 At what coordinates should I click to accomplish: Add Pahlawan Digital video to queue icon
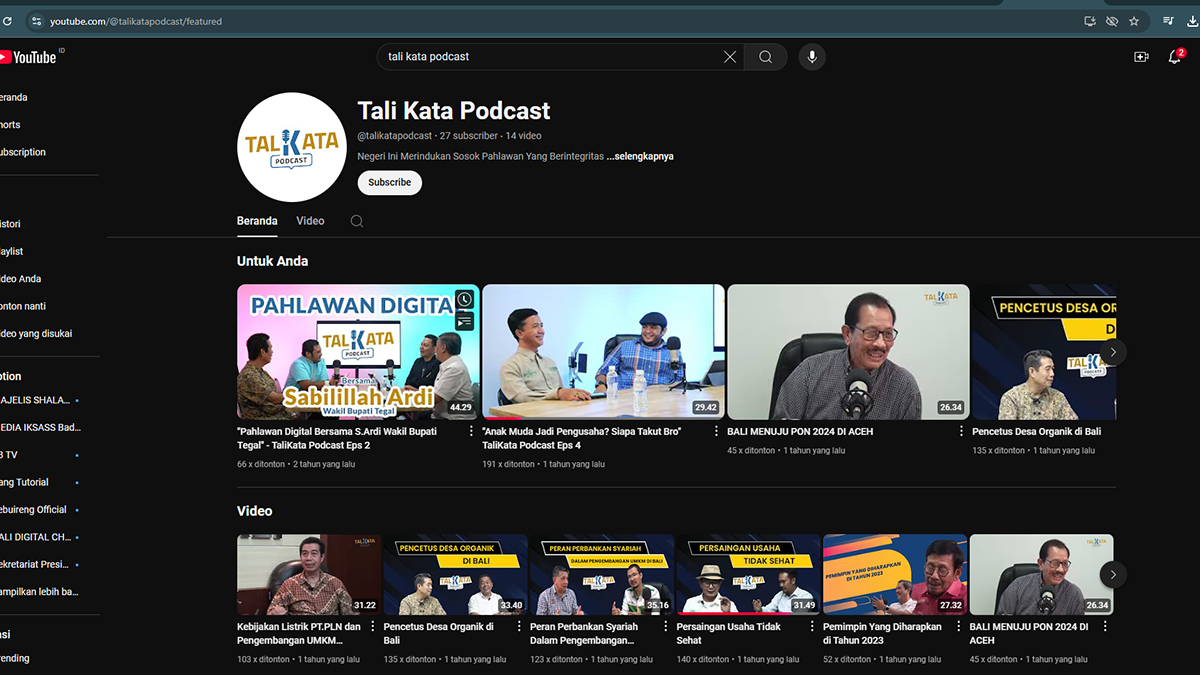464,321
